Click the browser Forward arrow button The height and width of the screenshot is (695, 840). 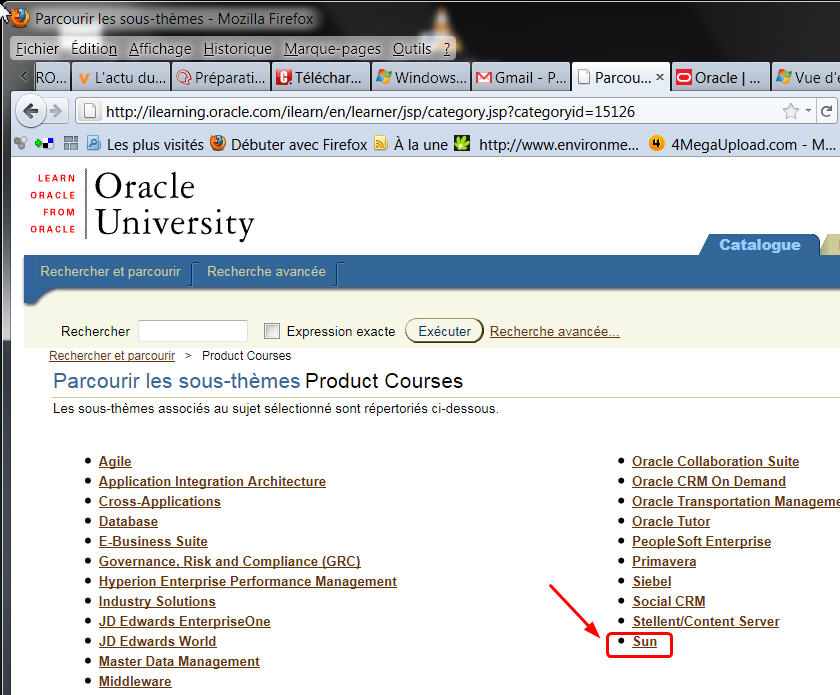56,111
